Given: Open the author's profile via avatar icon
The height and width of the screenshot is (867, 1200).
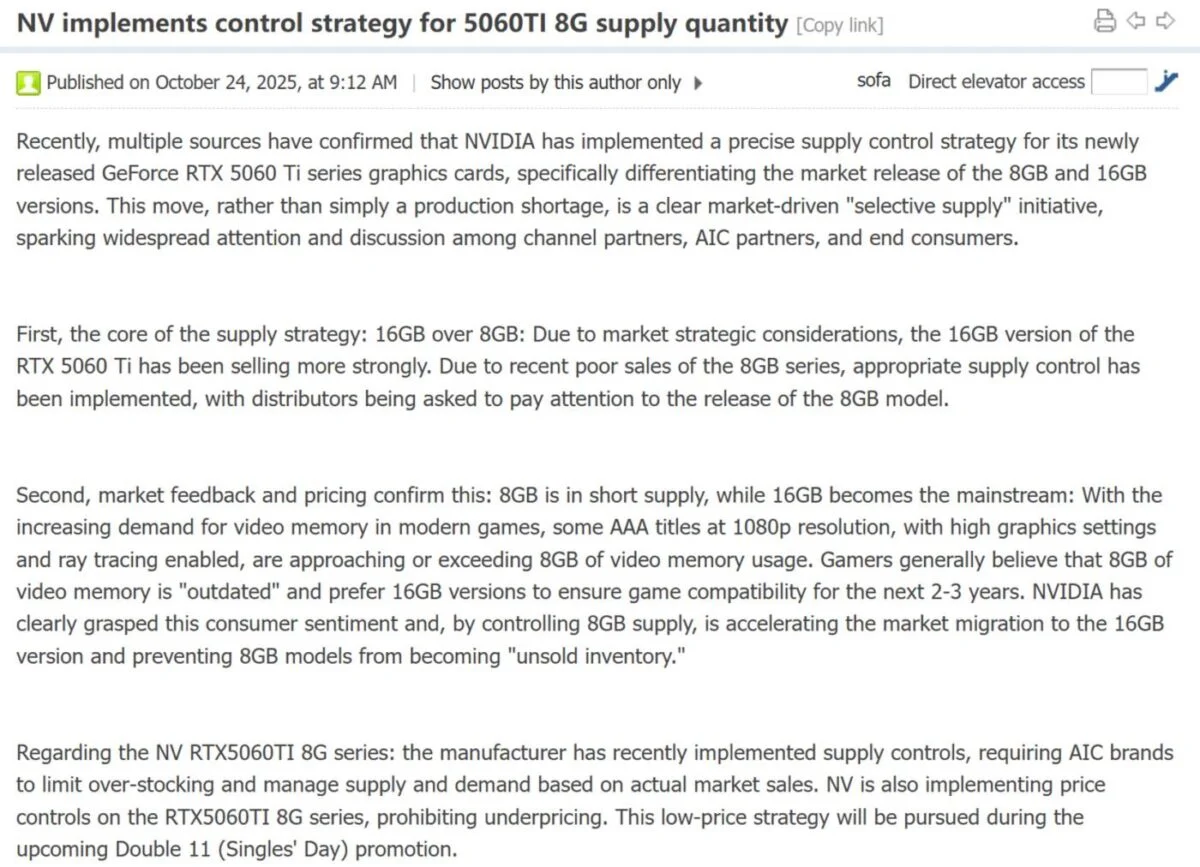Looking at the screenshot, I should coord(28,82).
